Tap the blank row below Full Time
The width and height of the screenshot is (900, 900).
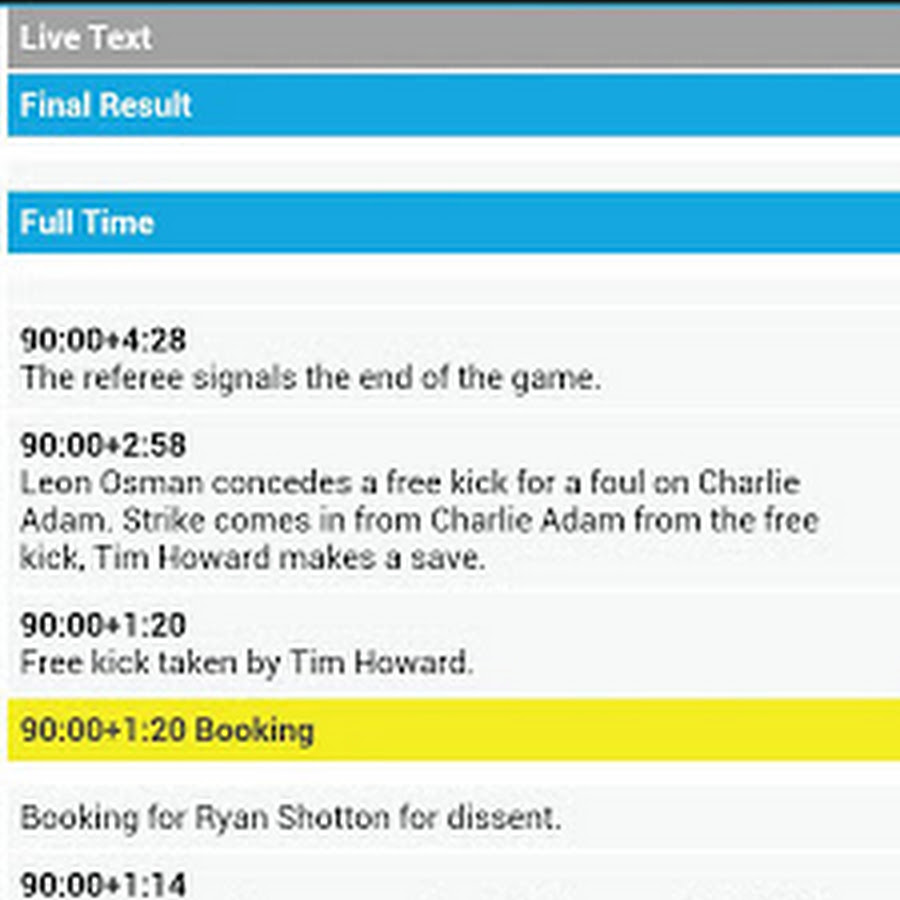450,280
